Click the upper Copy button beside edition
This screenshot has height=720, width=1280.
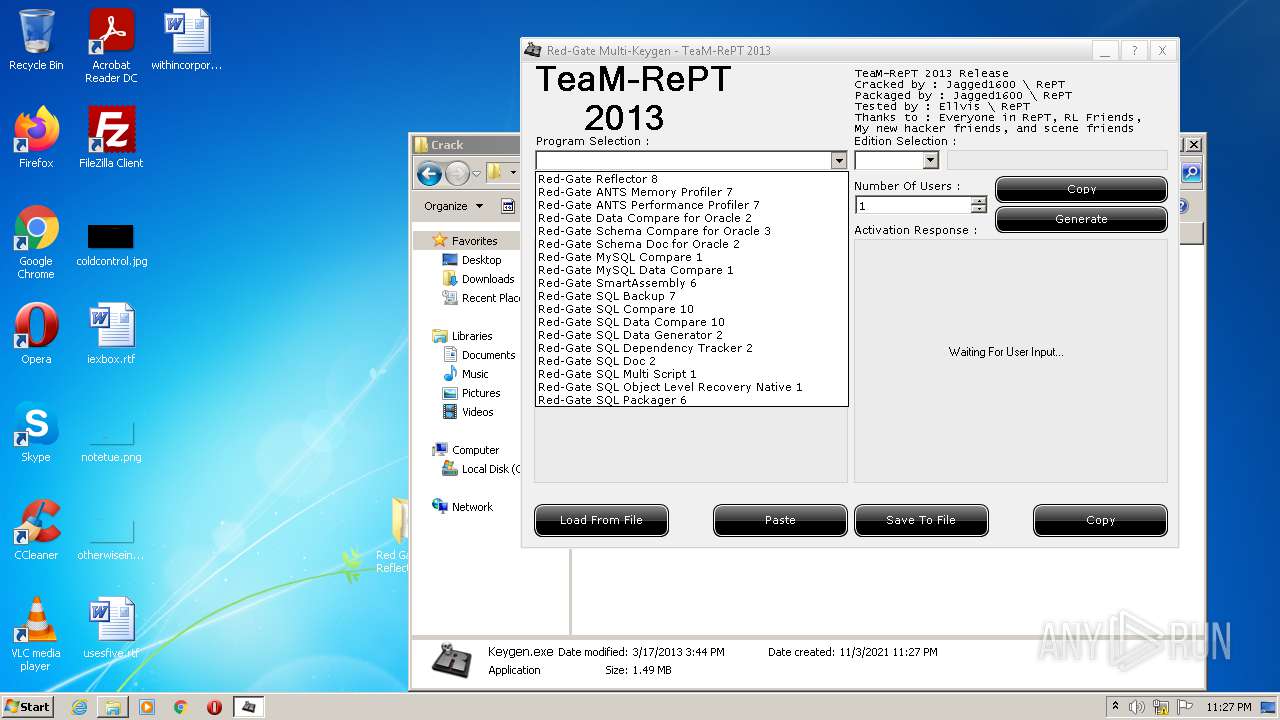1081,189
